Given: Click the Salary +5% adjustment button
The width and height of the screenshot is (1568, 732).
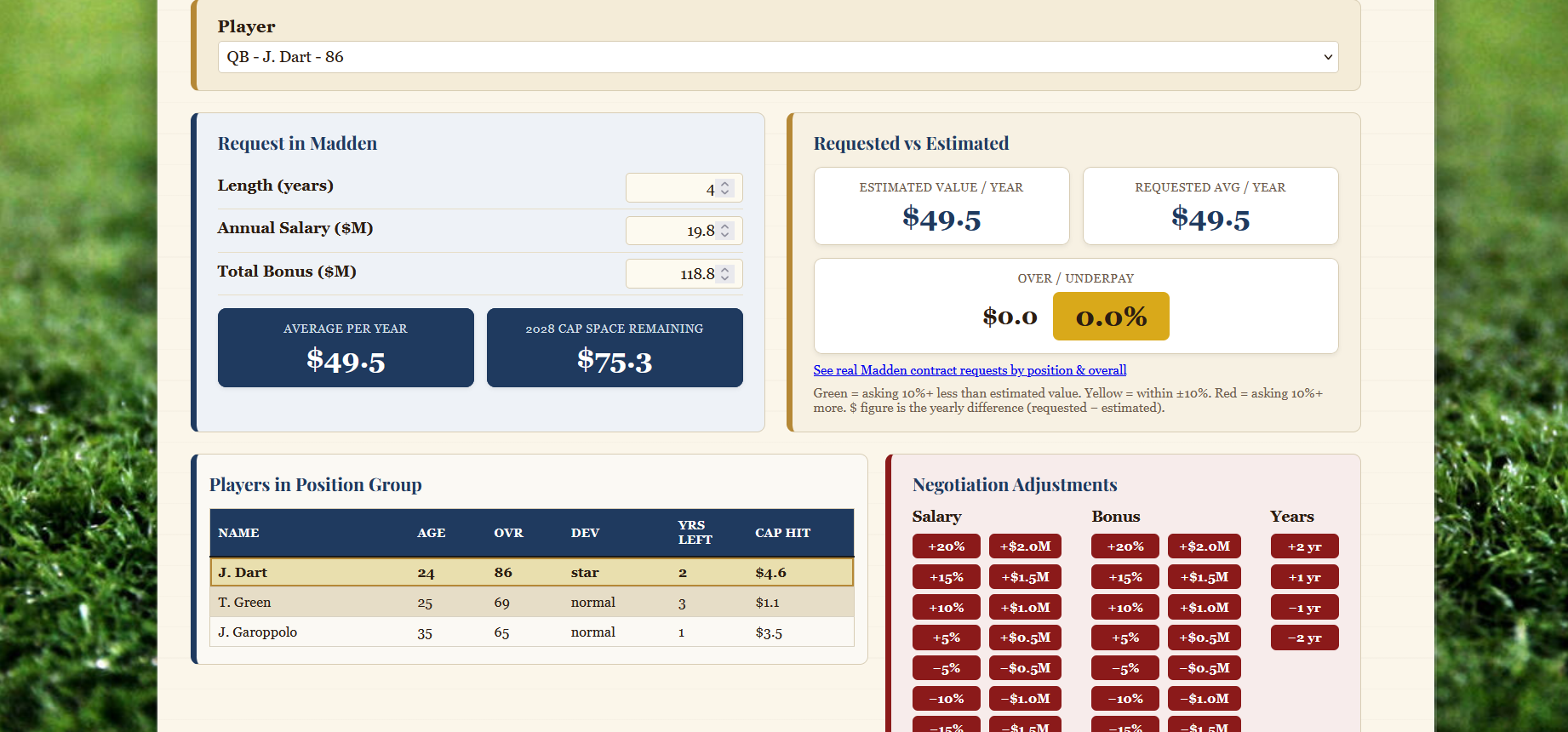Looking at the screenshot, I should click(x=947, y=638).
